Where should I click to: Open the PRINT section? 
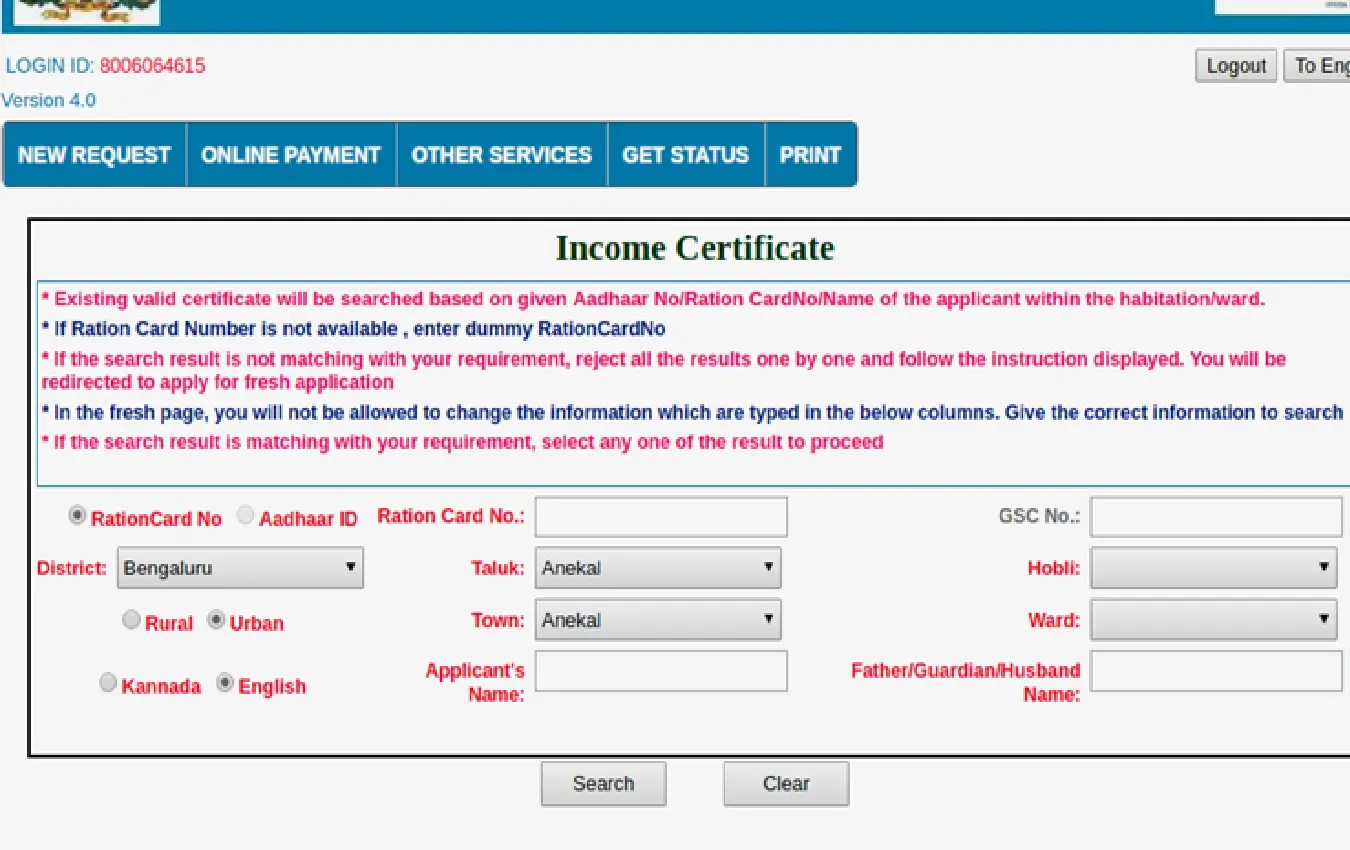click(x=811, y=154)
